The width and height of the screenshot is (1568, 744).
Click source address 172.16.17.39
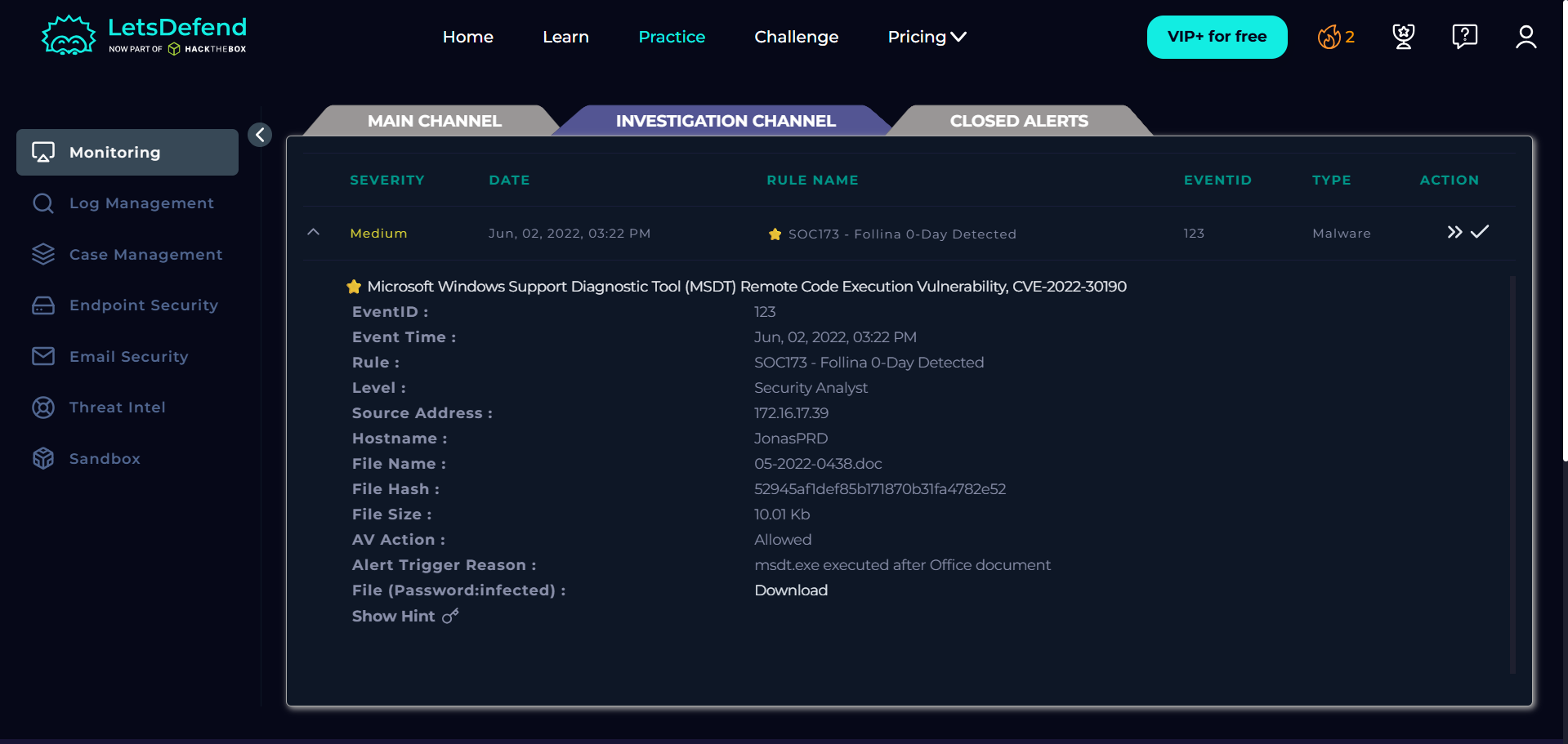(791, 413)
